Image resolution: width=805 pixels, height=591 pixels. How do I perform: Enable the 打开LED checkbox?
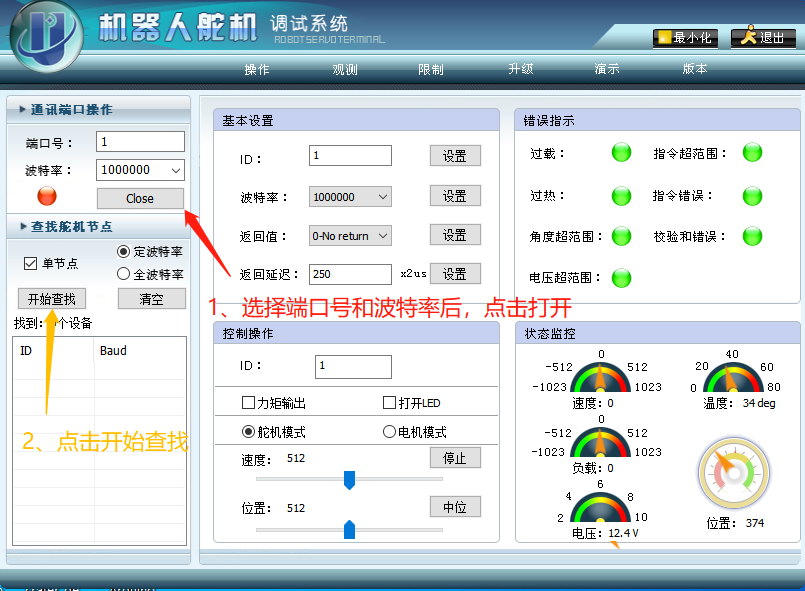(389, 403)
